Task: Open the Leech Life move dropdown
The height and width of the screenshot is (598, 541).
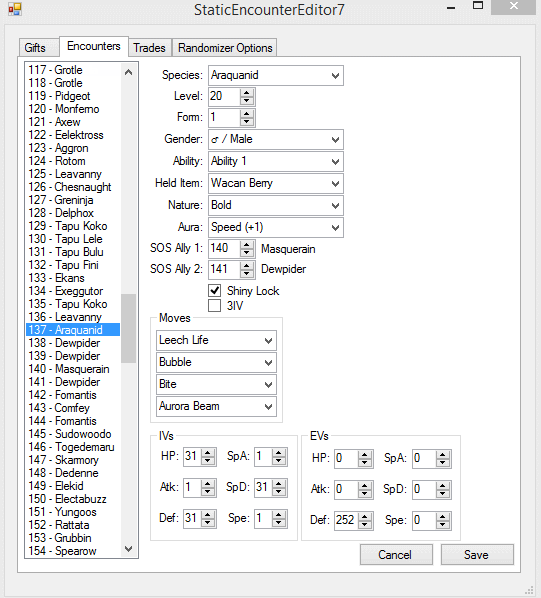Action: 268,341
